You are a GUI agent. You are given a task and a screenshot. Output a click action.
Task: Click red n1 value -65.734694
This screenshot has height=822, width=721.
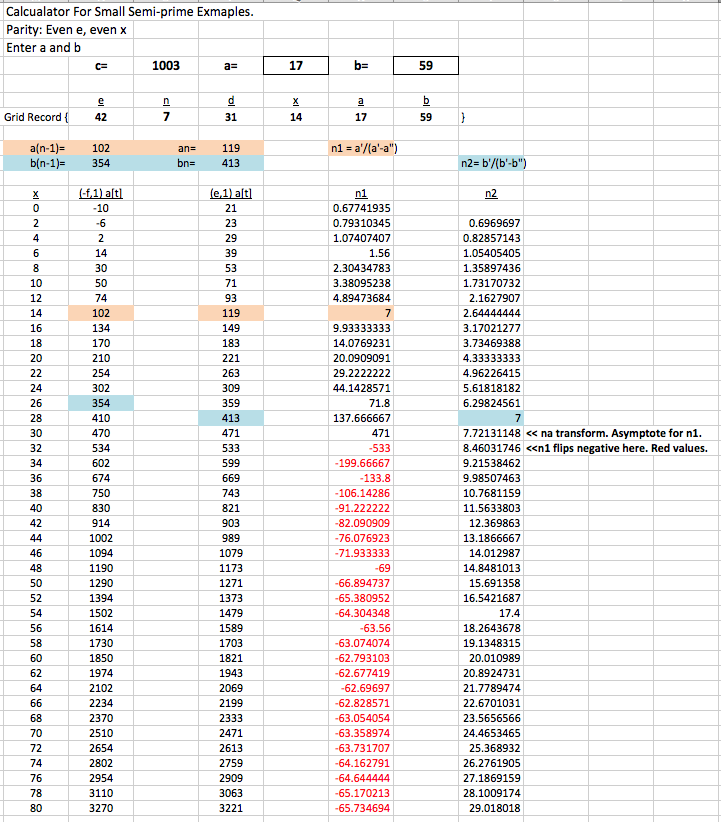coord(362,808)
